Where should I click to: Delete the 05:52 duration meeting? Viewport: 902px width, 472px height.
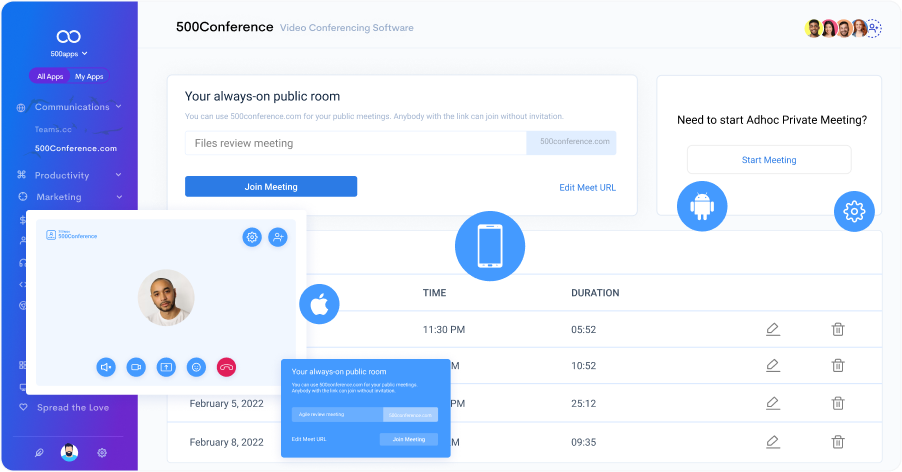(838, 329)
